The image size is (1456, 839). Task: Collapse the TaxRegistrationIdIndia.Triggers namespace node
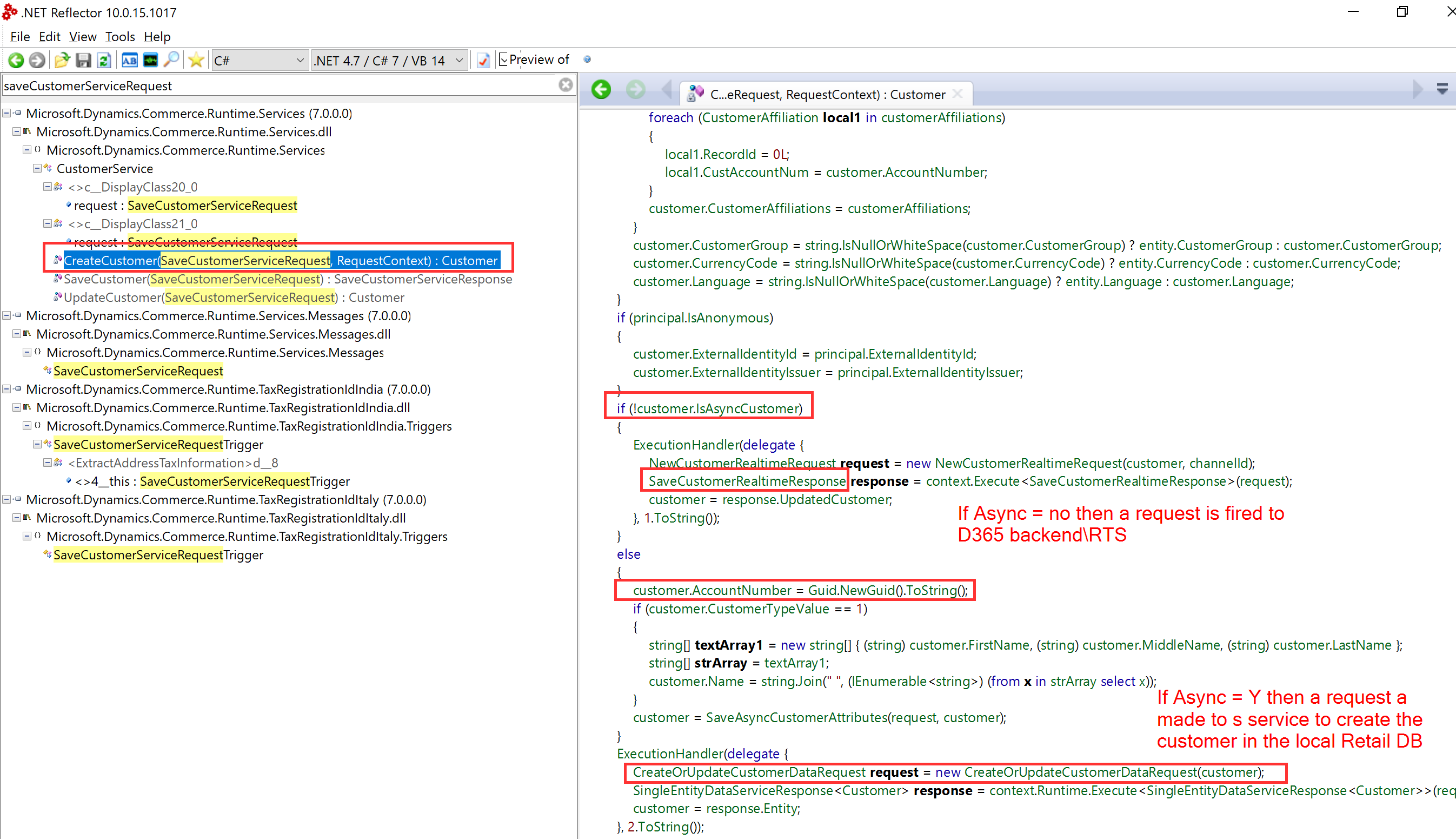point(27,426)
